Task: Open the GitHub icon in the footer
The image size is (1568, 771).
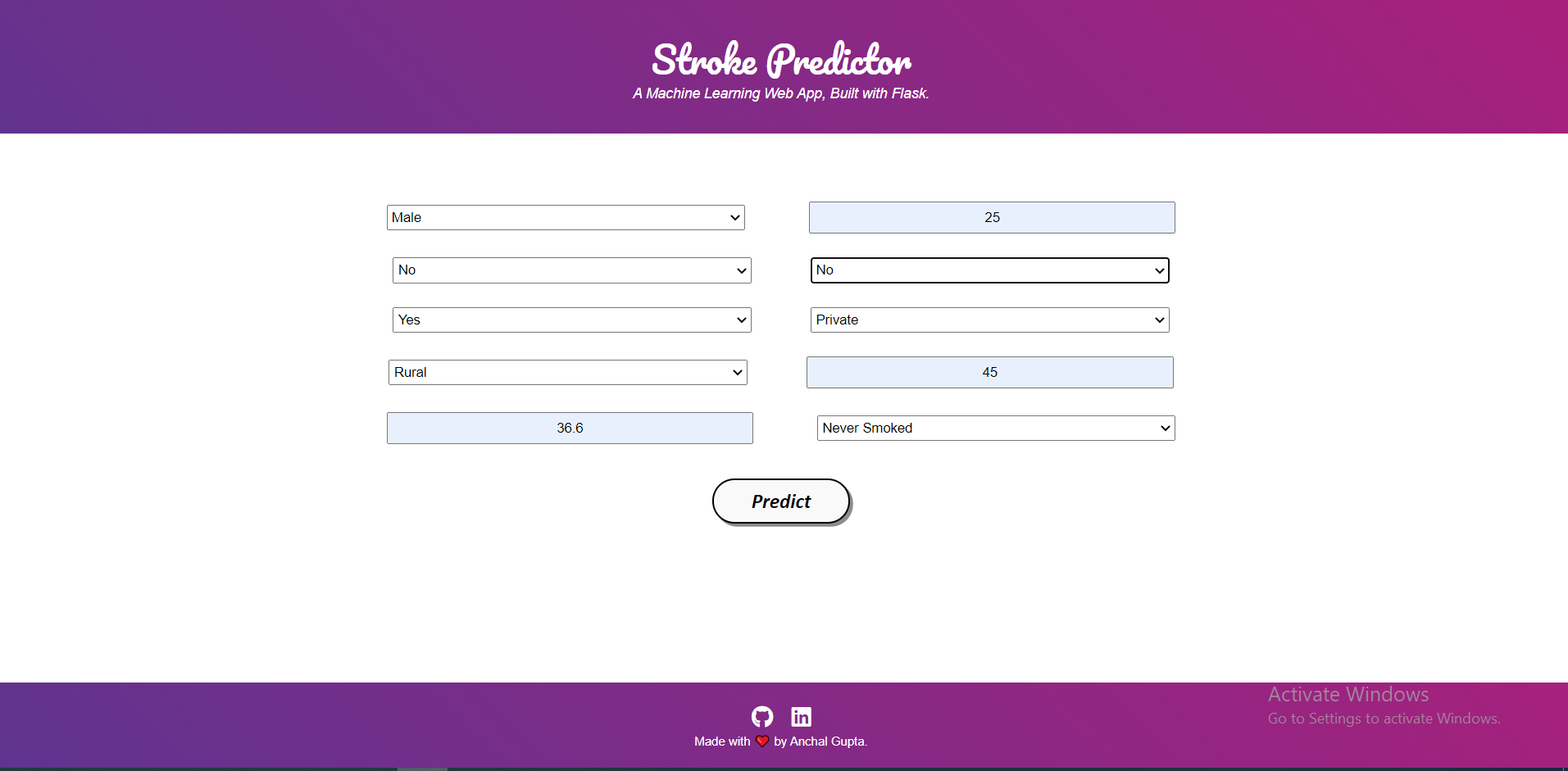Action: [761, 716]
